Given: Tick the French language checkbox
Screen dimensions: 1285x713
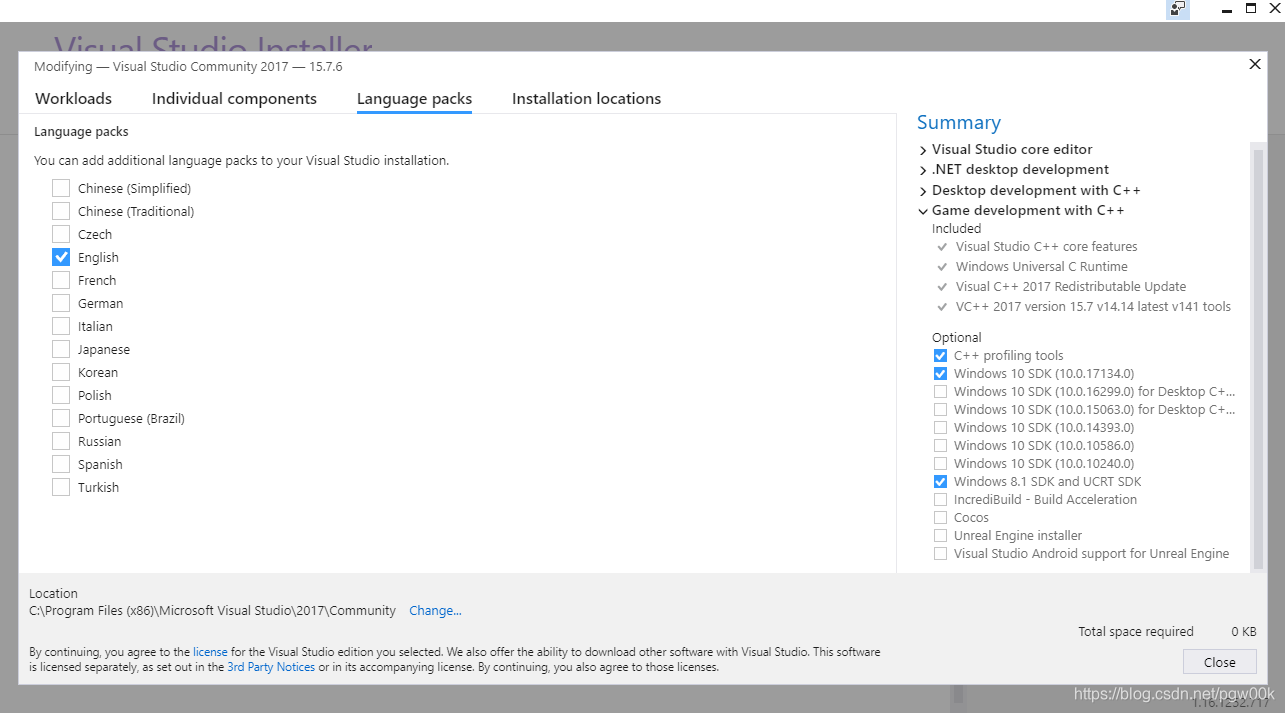Looking at the screenshot, I should pos(61,280).
